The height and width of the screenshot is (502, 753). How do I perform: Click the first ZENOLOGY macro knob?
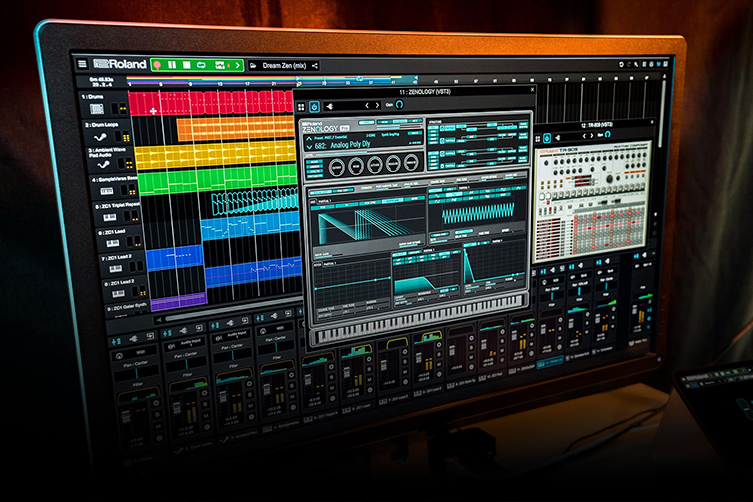point(336,167)
